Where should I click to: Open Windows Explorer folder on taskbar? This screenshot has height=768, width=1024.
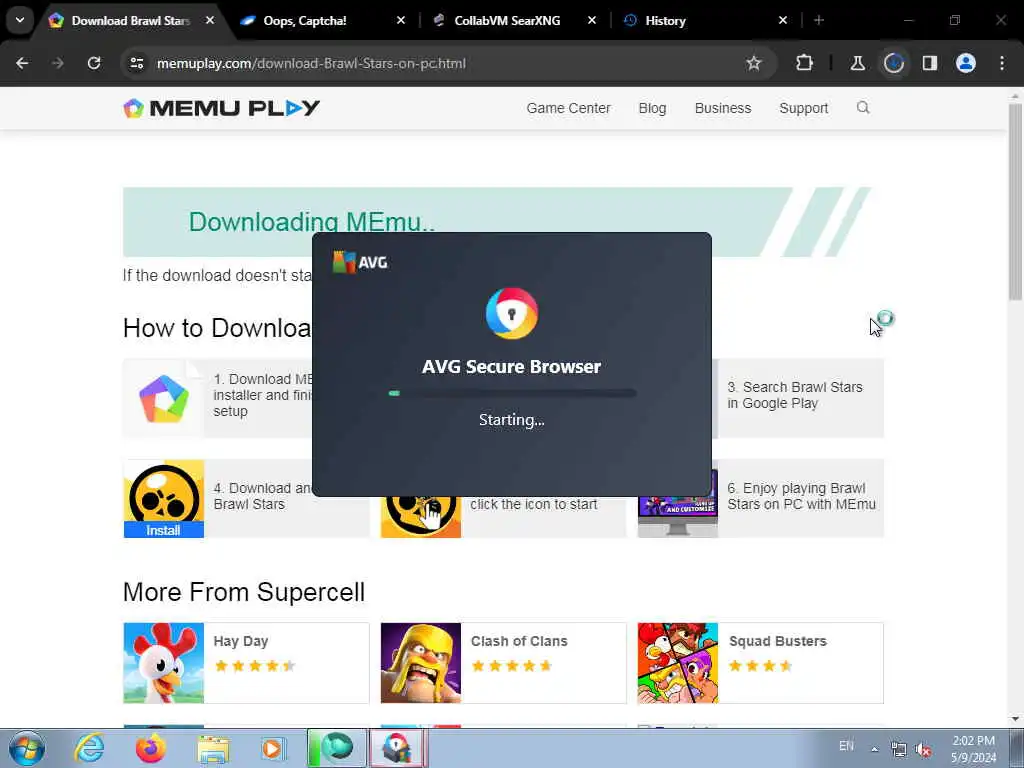tap(213, 750)
